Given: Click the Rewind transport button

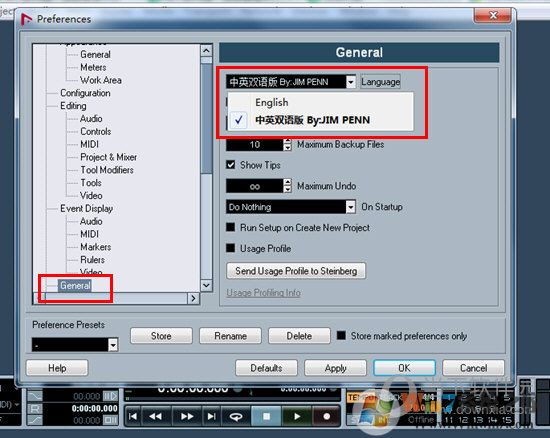Looking at the screenshot, I should (156, 416).
